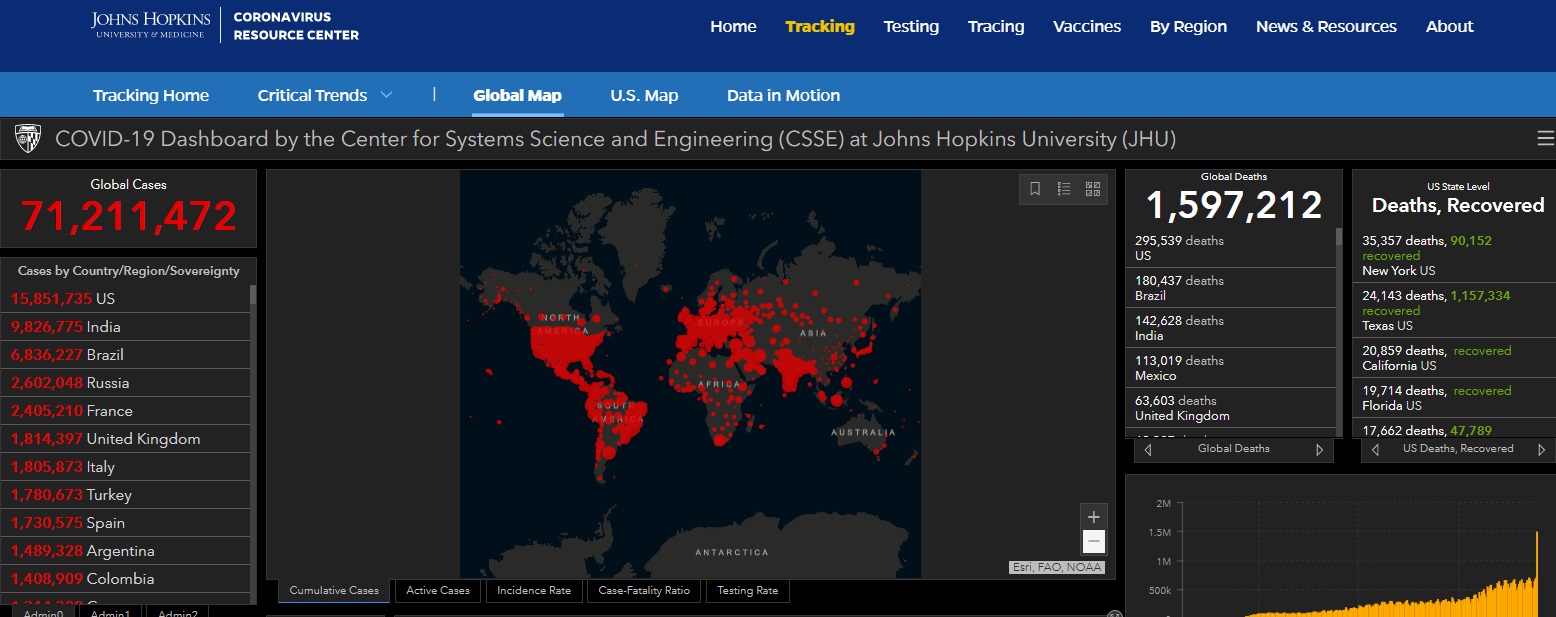Switch to the Active Cases tab
Screen dimensions: 1556x617
pyautogui.click(x=438, y=591)
